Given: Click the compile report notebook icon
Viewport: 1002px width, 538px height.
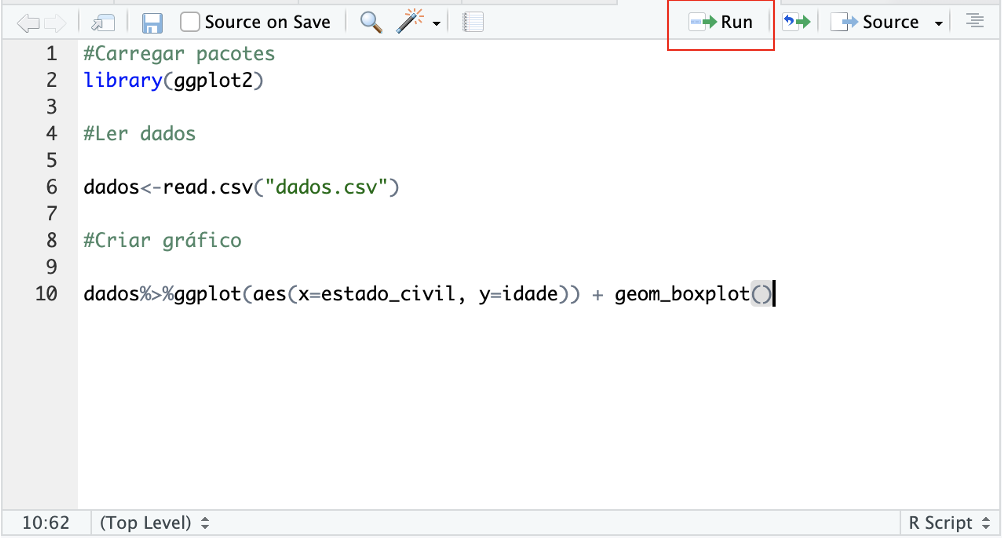Looking at the screenshot, I should [474, 22].
